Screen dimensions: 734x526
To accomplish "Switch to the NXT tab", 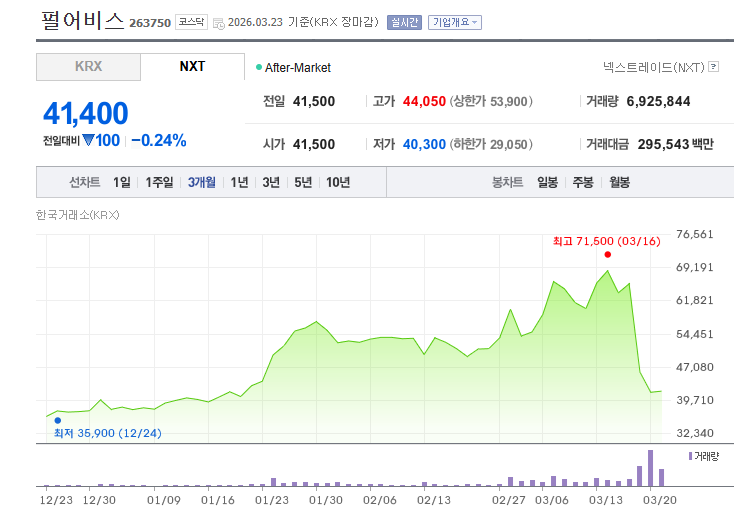I will tap(192, 67).
